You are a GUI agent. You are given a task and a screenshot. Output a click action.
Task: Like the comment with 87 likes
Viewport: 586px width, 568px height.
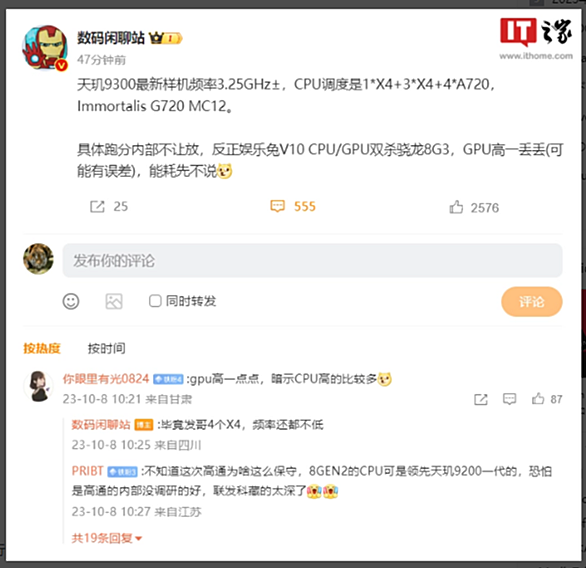(x=538, y=399)
